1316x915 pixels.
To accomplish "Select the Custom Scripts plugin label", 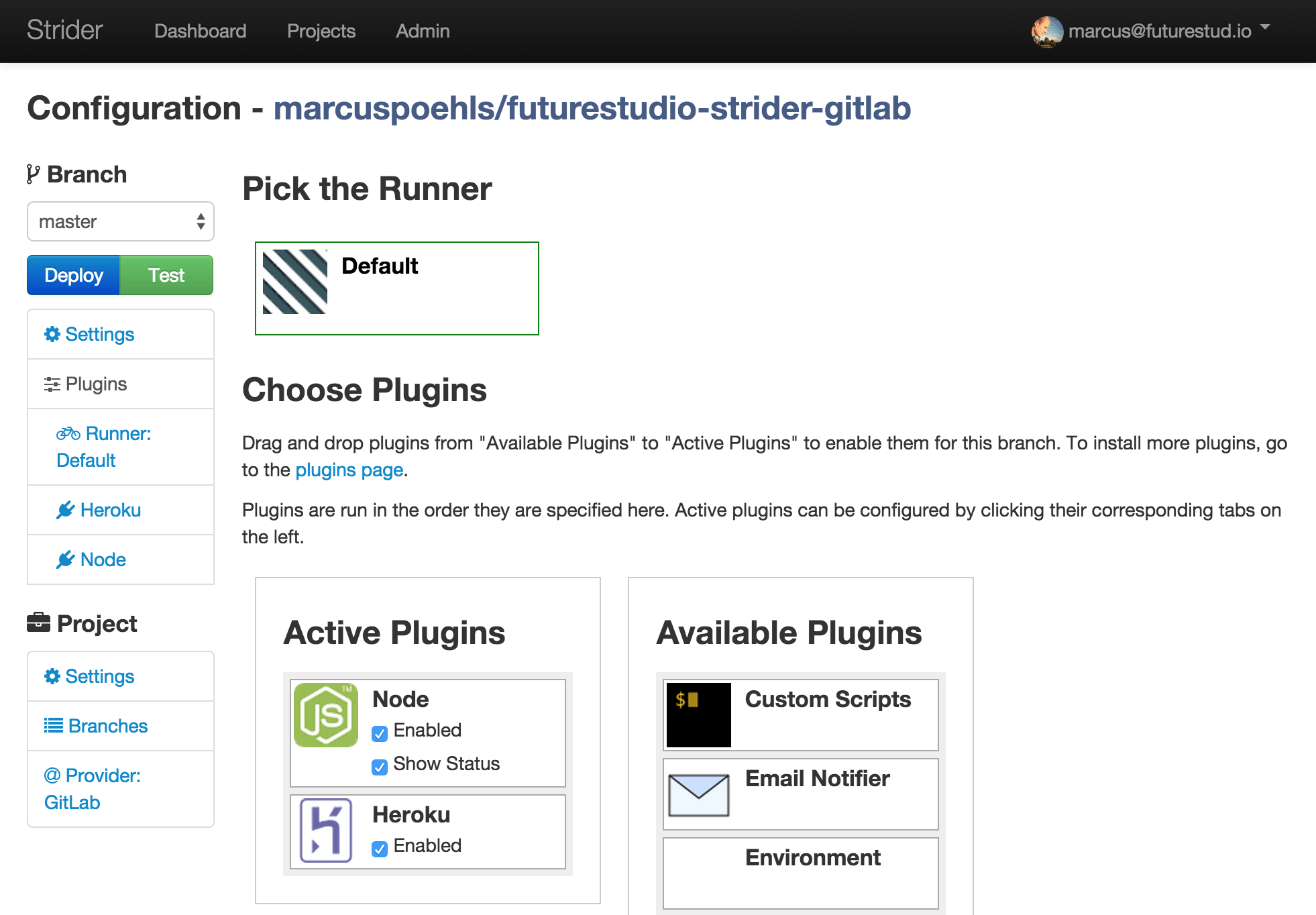I will [828, 699].
